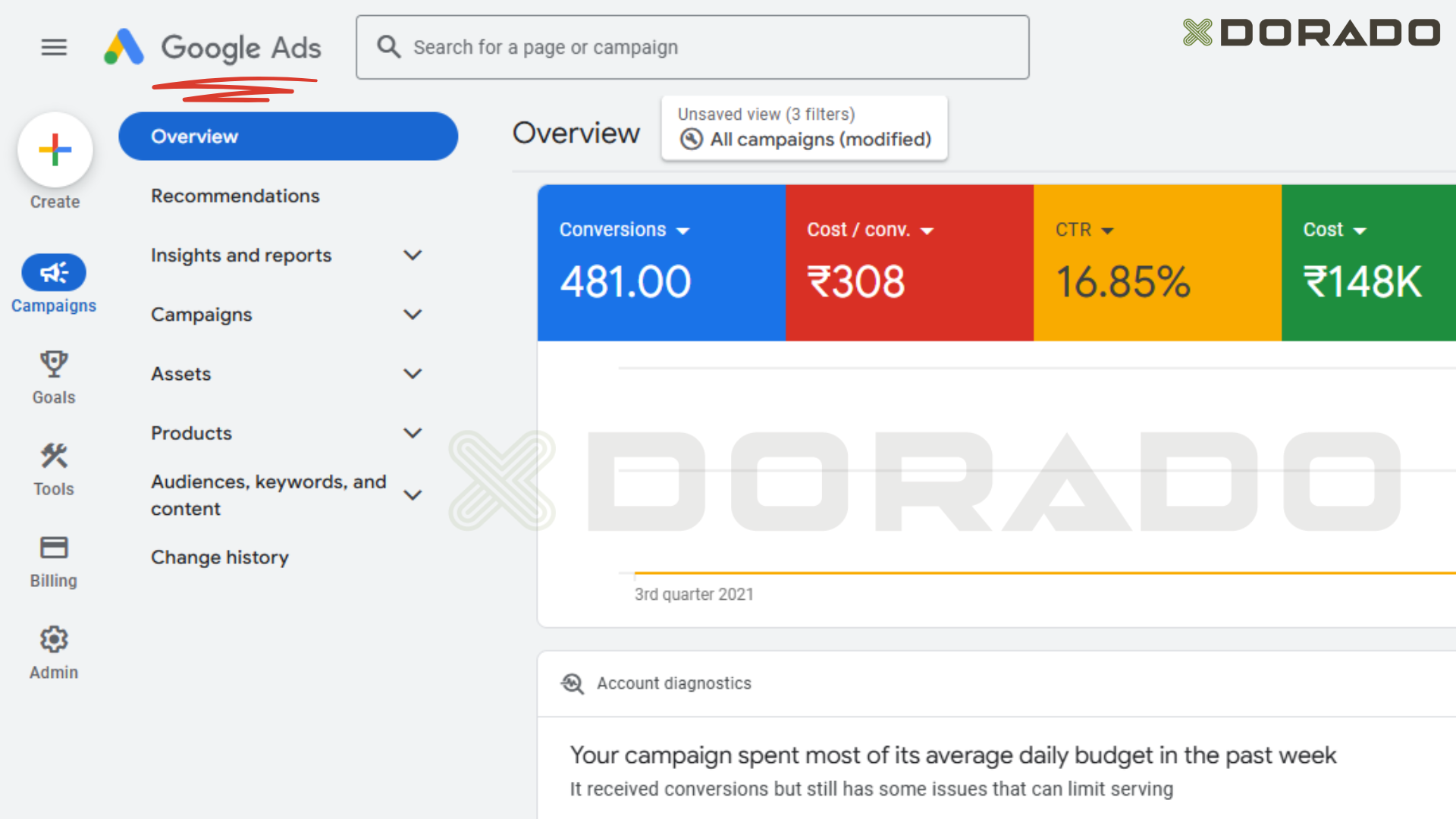Open the hamburger main menu
Image resolution: width=1456 pixels, height=819 pixels.
click(x=54, y=48)
